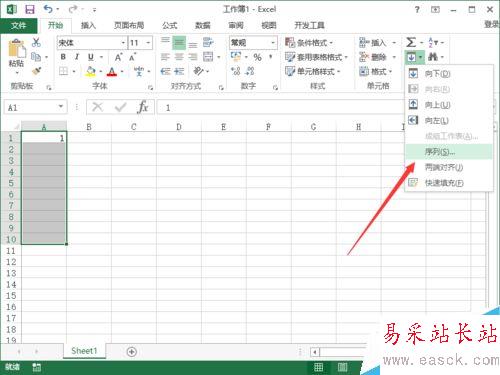Open the borders dropdown arrow
Image resolution: width=500 pixels, height=375 pixels.
click(x=74, y=71)
